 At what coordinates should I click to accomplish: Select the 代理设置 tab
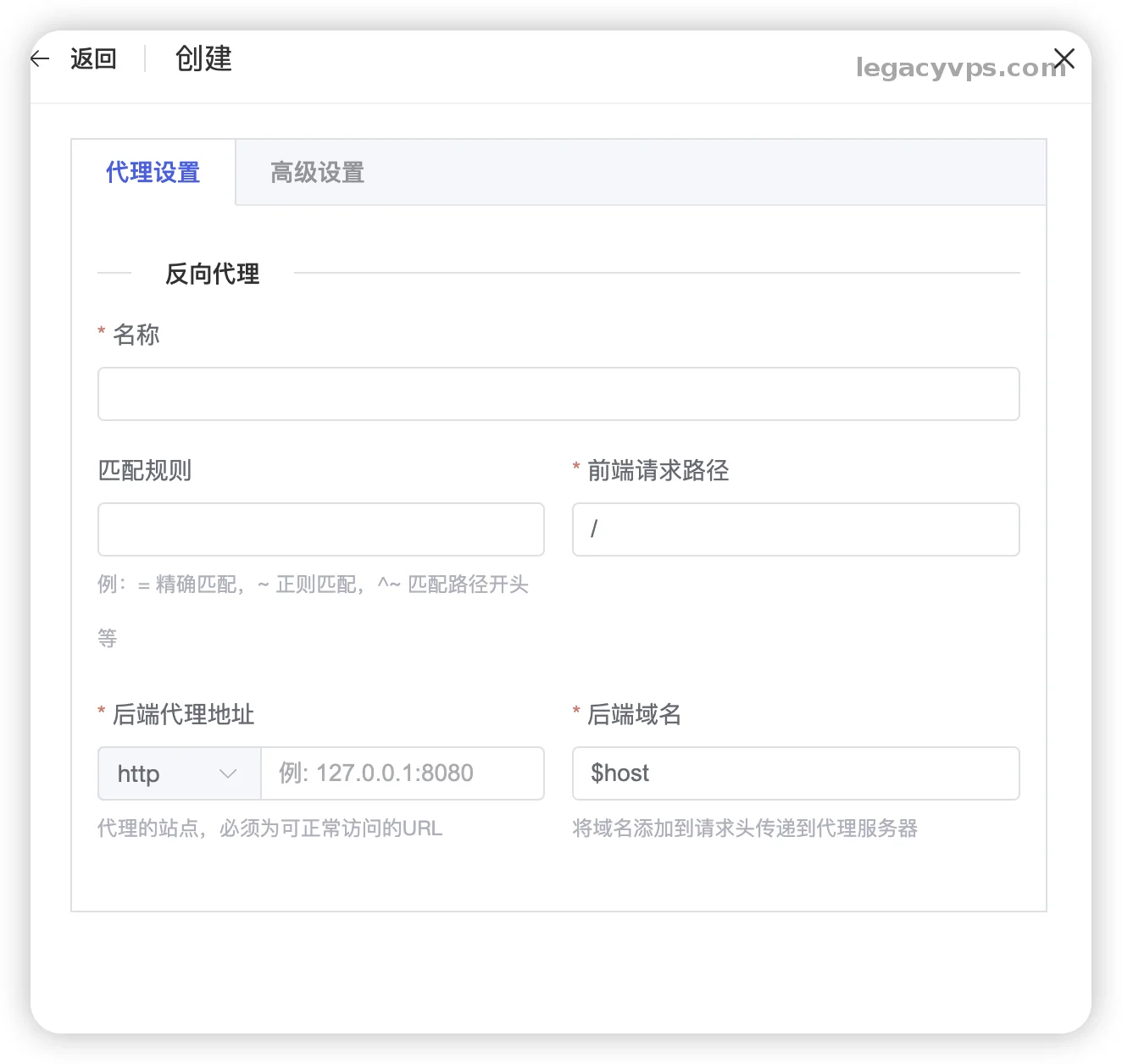click(153, 172)
